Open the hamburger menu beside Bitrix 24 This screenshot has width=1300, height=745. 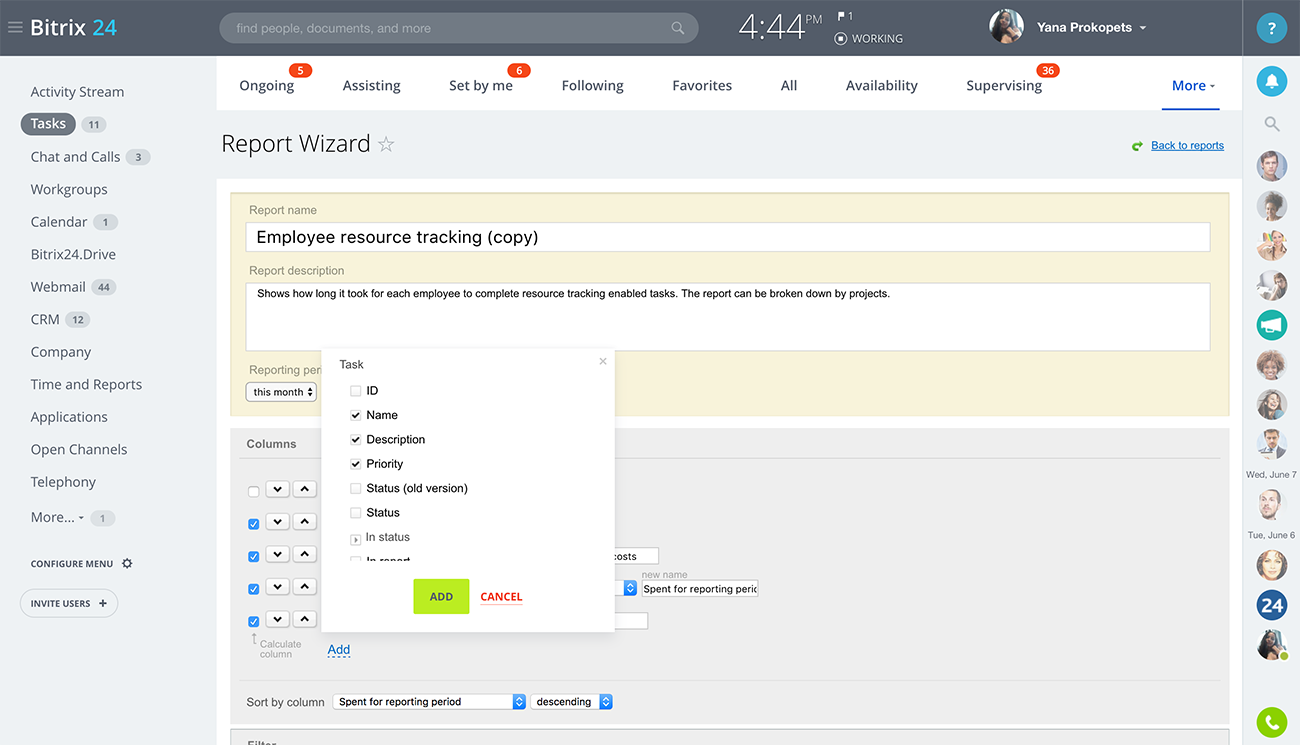pyautogui.click(x=14, y=28)
